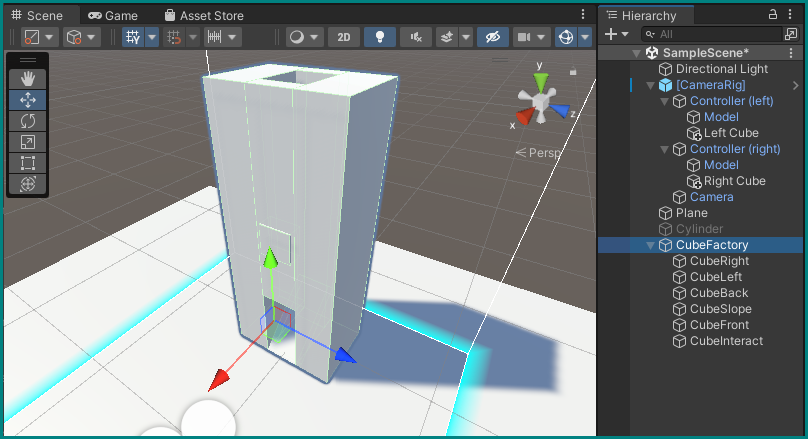The width and height of the screenshot is (808, 439).
Task: Click the Hierarchy panel lock icon
Action: [x=772, y=15]
